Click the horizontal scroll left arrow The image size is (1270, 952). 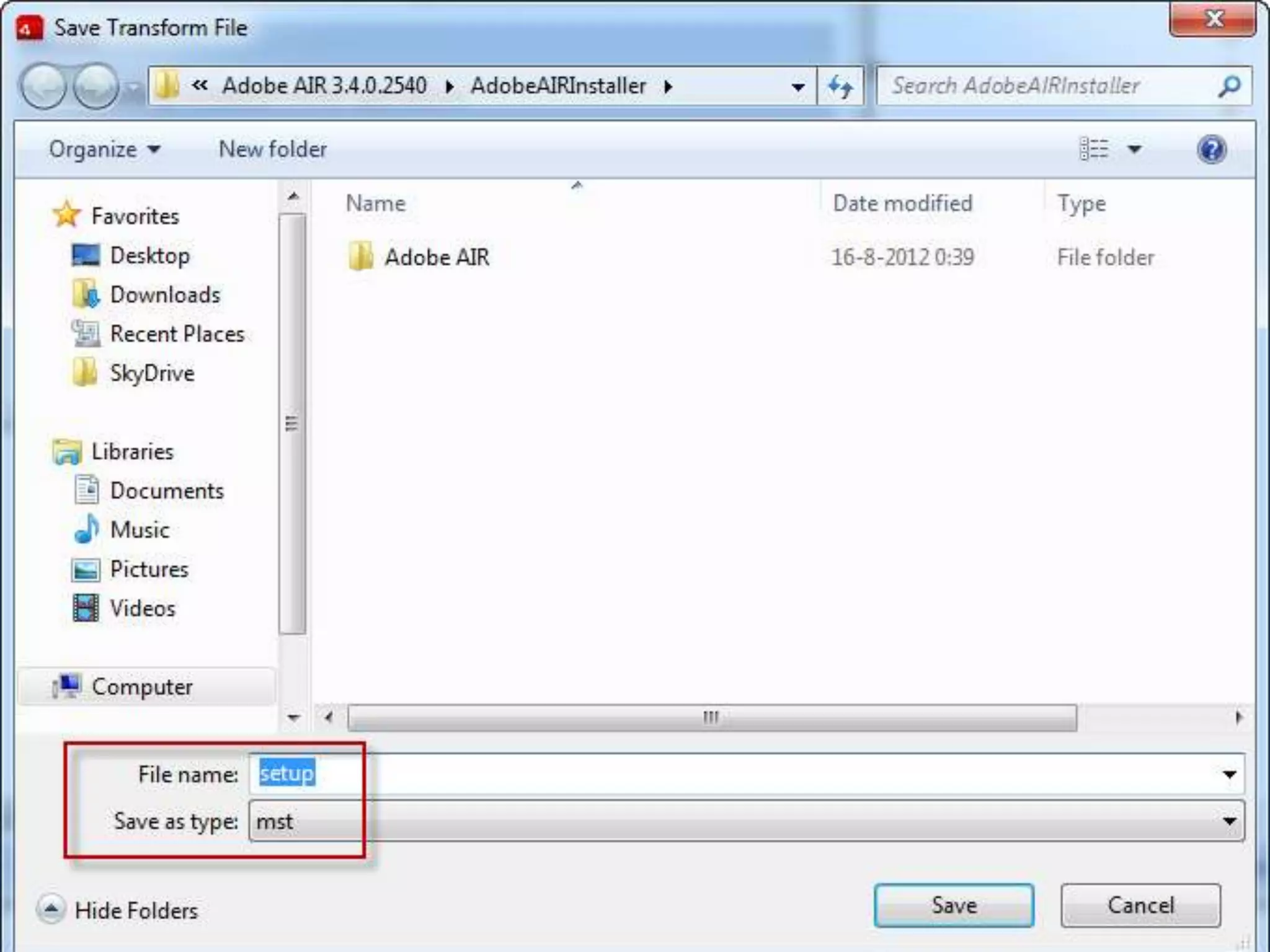coord(329,718)
